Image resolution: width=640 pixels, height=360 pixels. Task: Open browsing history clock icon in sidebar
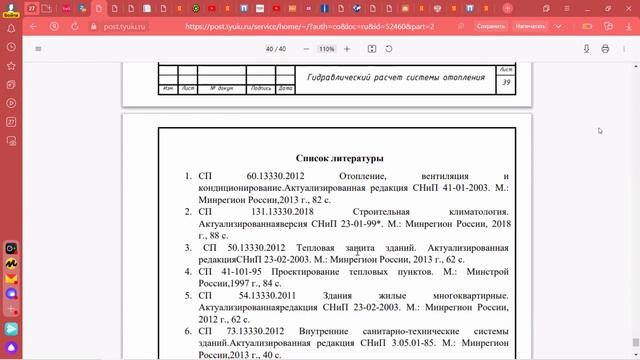coord(11,47)
